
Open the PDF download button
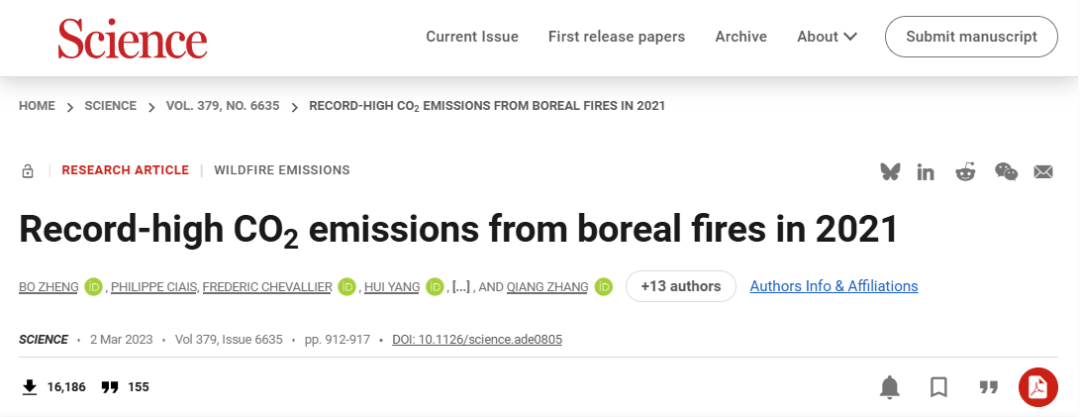[x=1038, y=387]
